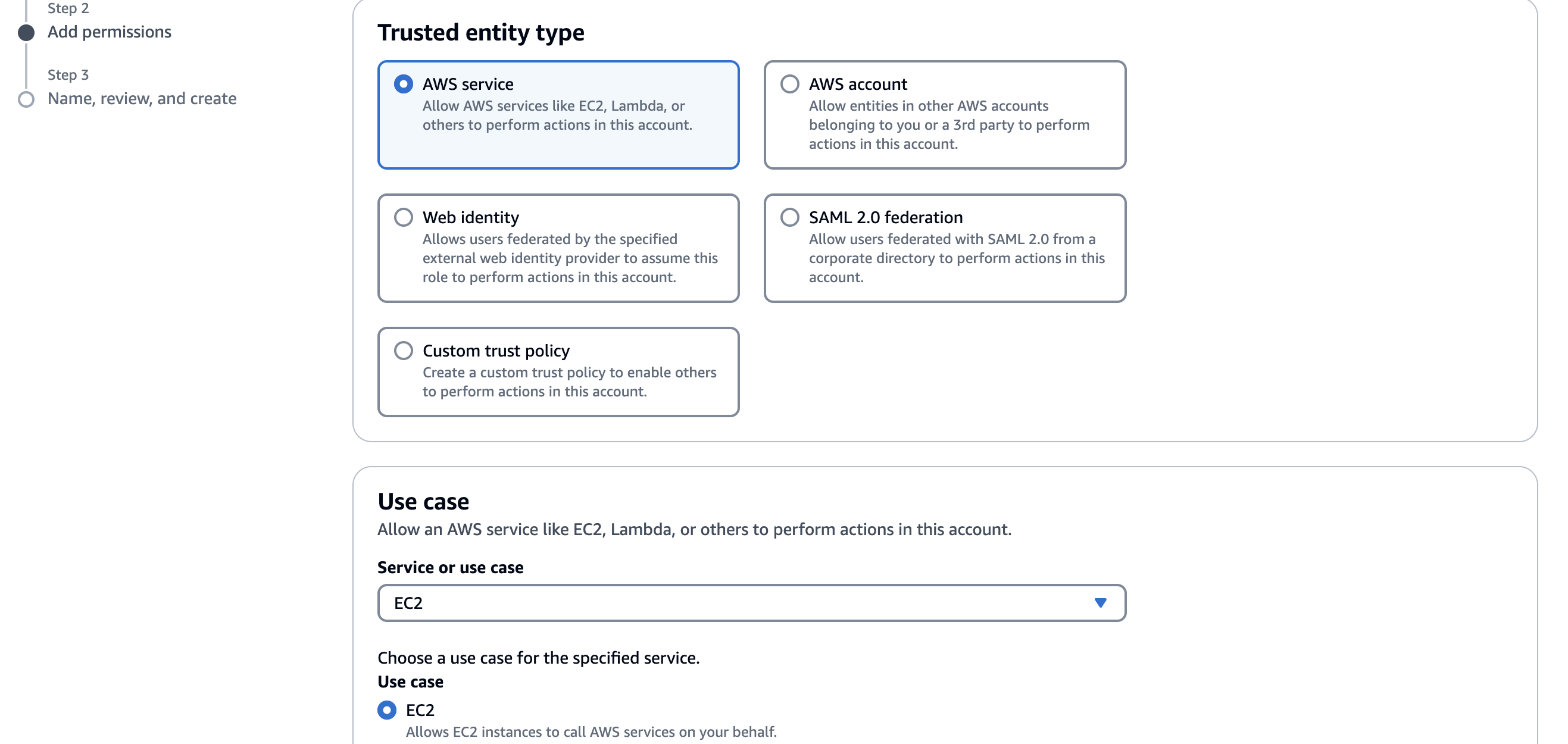
Task: Choose the Web identity option
Action: click(403, 217)
